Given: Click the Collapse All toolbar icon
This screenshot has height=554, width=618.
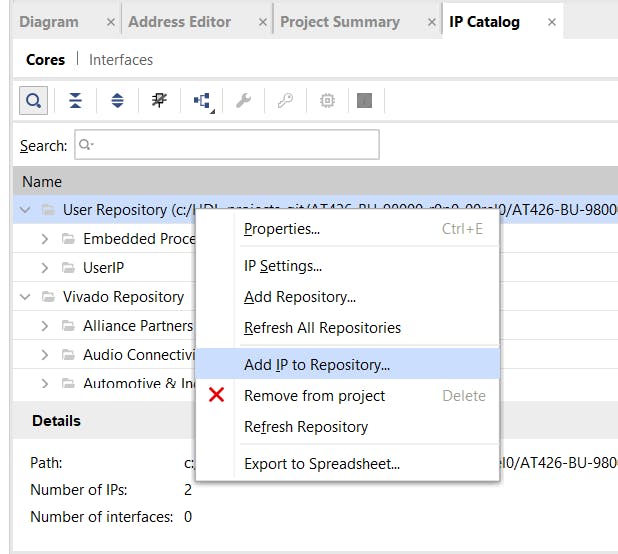Looking at the screenshot, I should 75,100.
